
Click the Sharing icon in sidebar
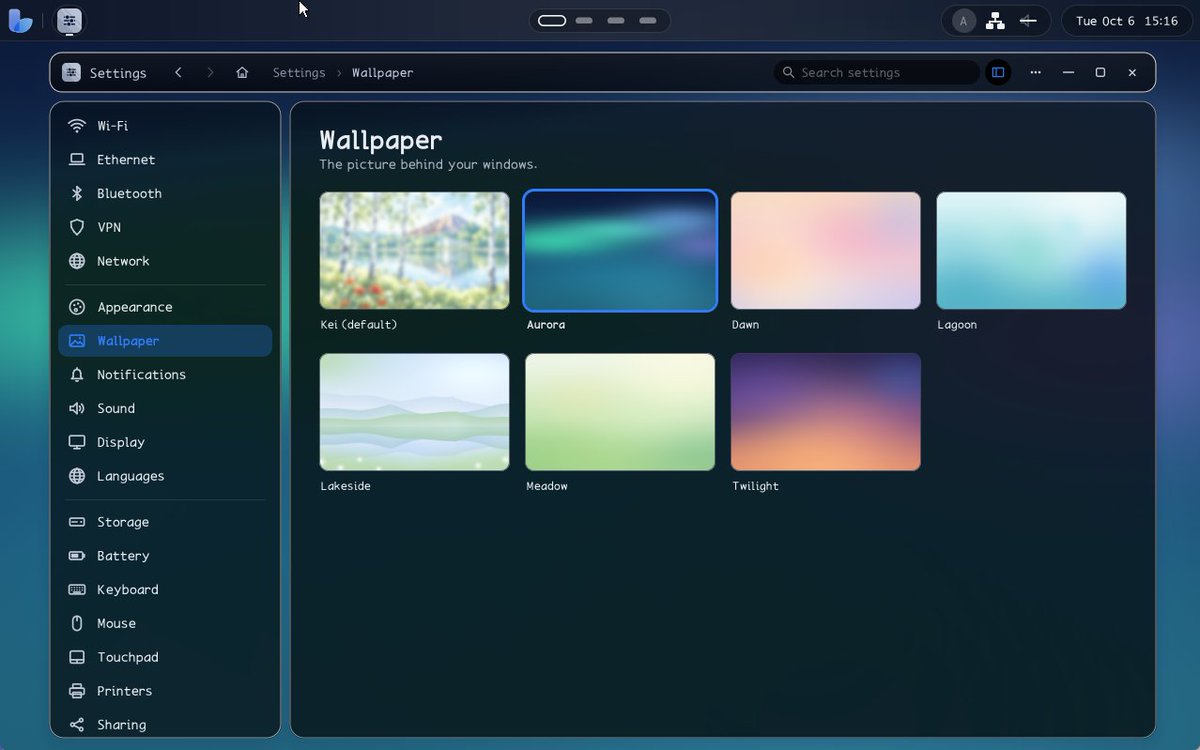pyautogui.click(x=77, y=725)
